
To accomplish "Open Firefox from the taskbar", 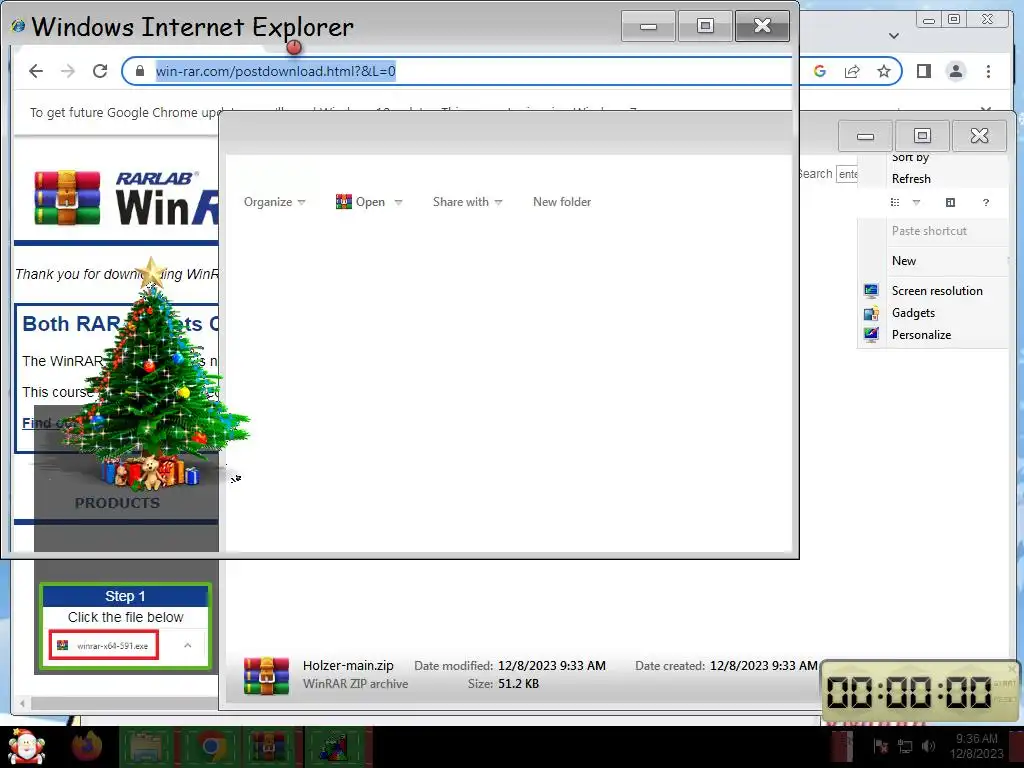I will coord(88,746).
